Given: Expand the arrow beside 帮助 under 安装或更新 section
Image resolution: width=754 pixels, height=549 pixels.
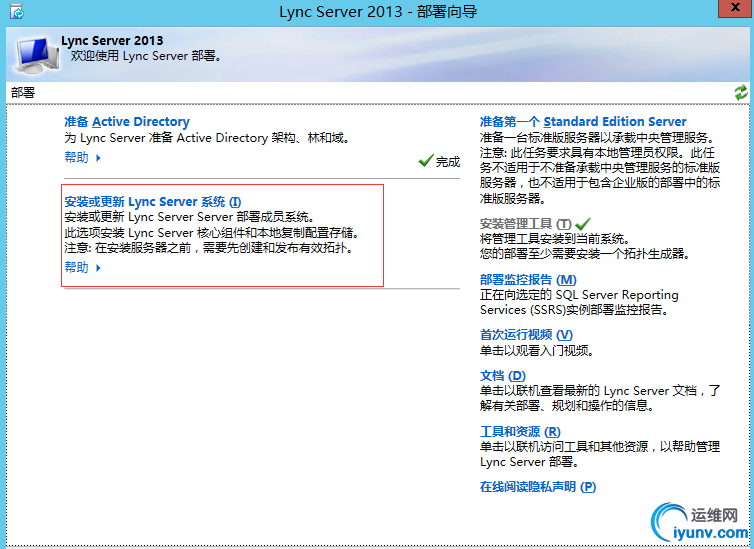Looking at the screenshot, I should click(x=99, y=268).
